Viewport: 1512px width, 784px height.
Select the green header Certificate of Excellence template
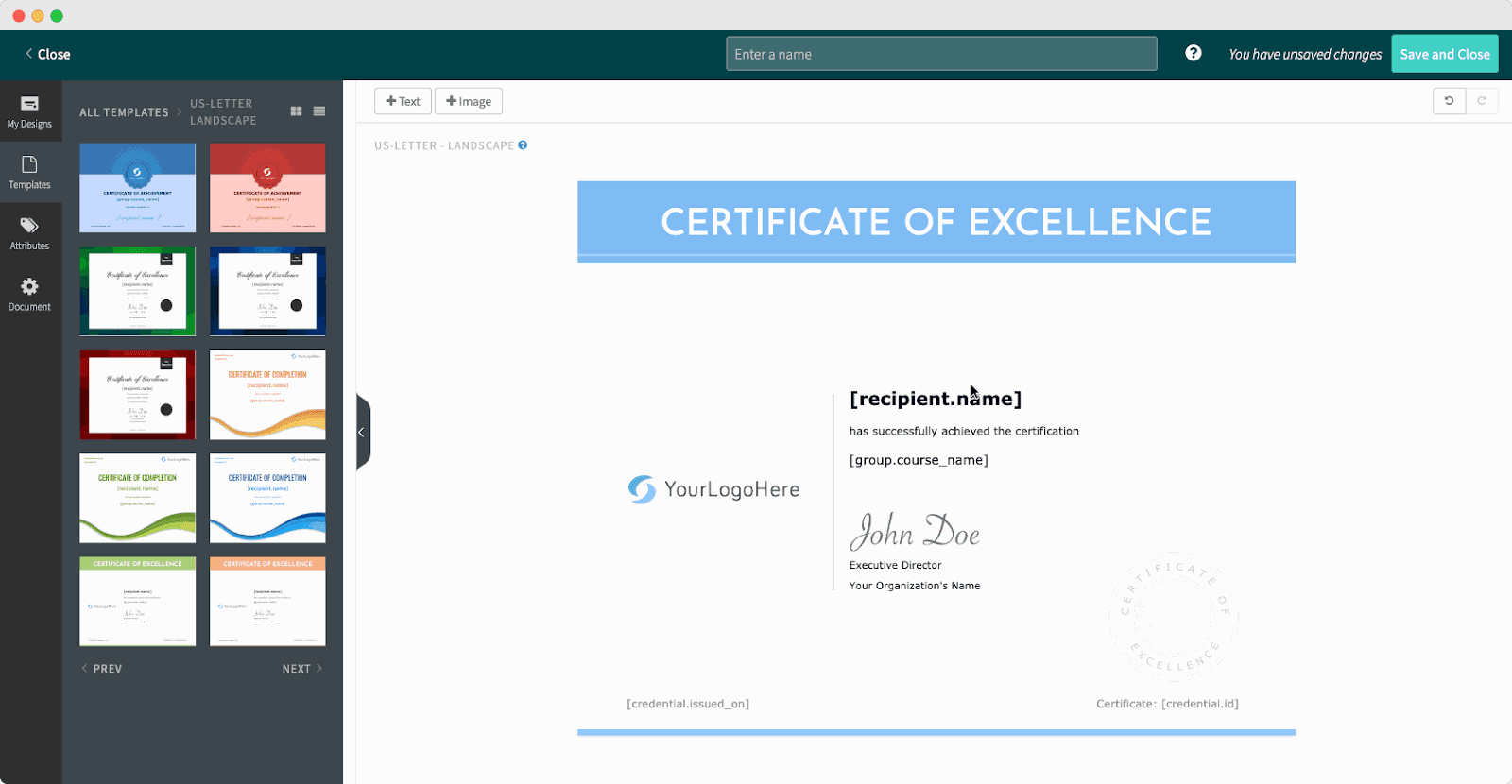point(138,601)
